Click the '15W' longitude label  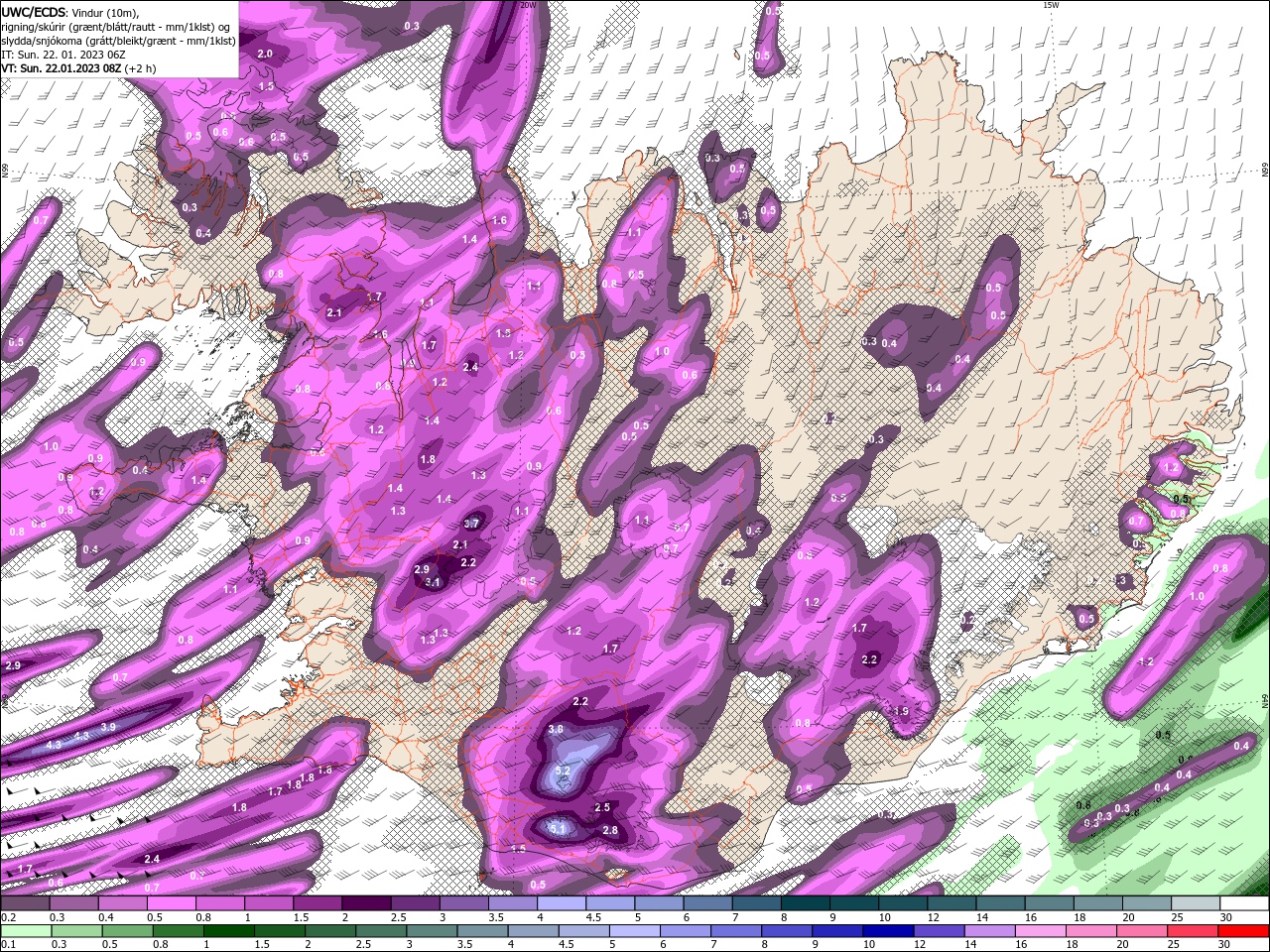coord(1050,5)
